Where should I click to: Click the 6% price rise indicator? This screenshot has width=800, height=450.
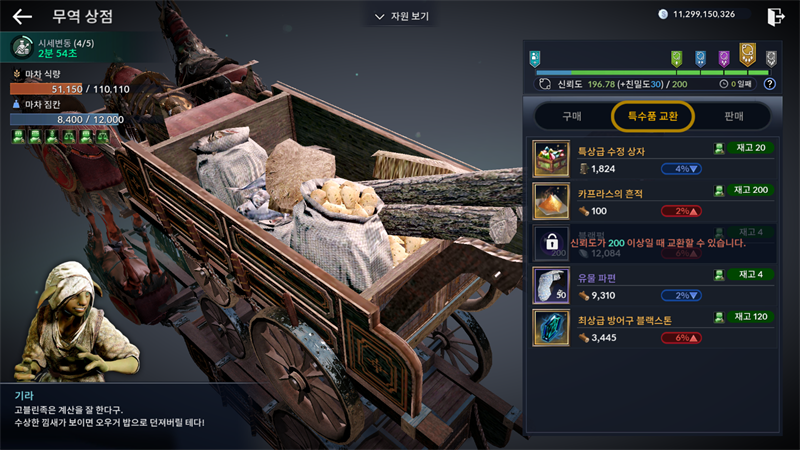(x=681, y=338)
